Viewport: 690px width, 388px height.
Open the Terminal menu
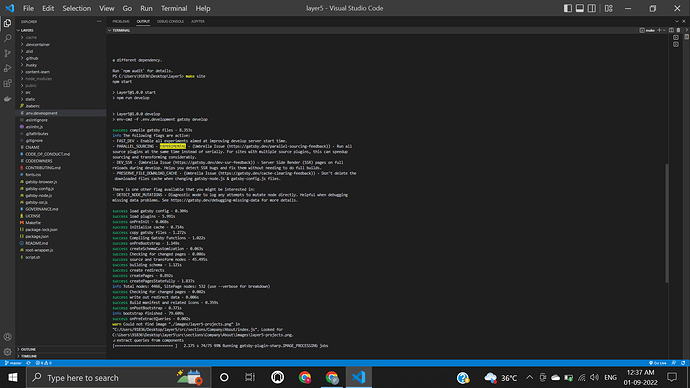pyautogui.click(x=174, y=8)
